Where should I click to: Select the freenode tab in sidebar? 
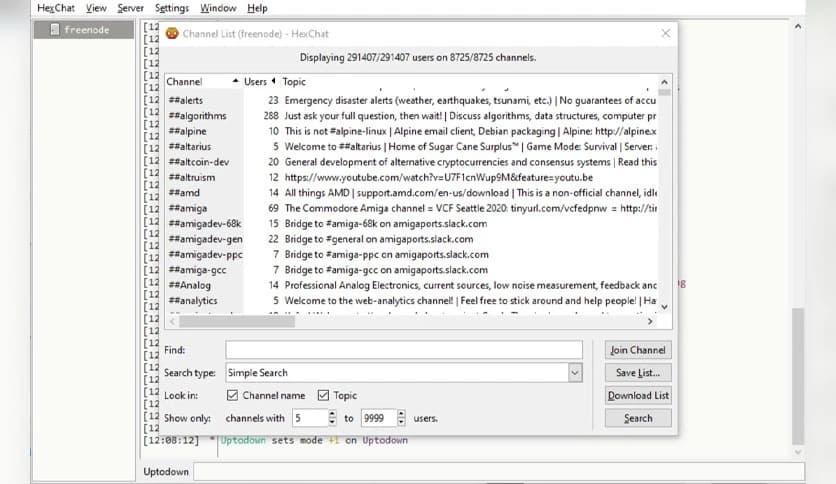tap(84, 29)
